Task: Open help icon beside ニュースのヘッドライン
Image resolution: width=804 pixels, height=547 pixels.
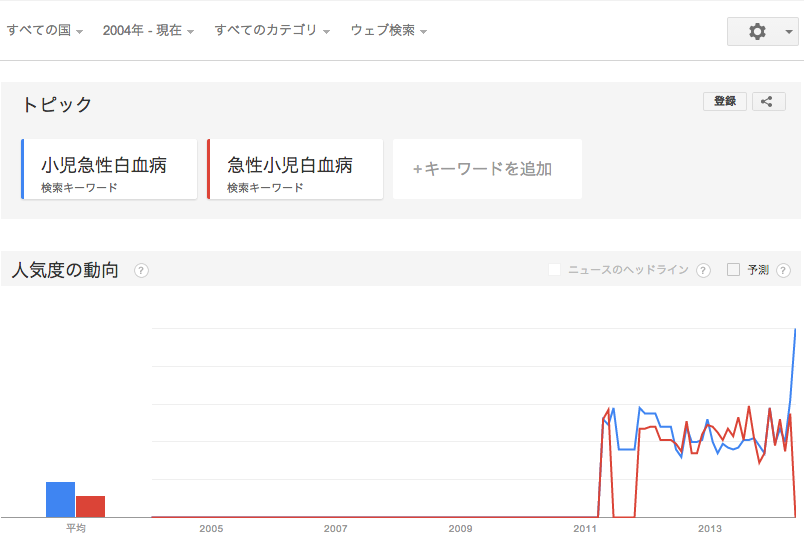Action: [703, 270]
